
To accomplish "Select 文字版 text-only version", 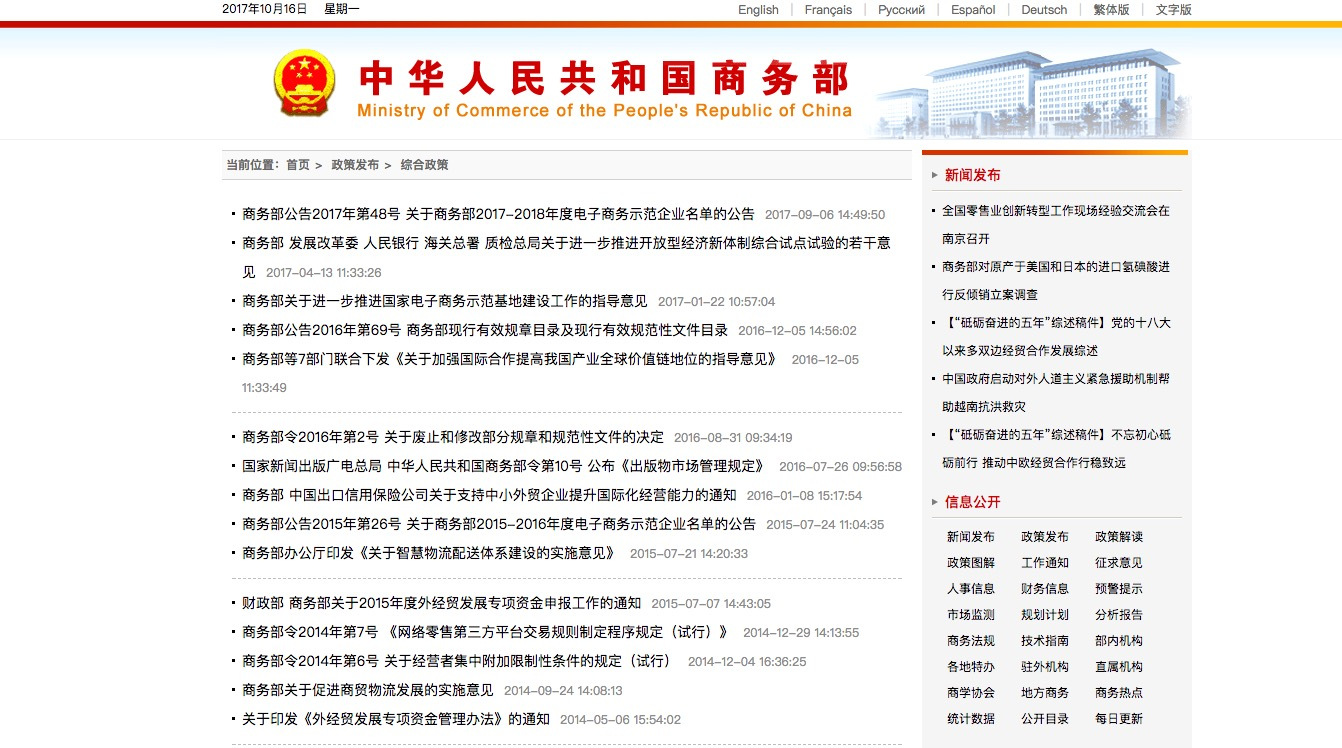I will point(1172,9).
